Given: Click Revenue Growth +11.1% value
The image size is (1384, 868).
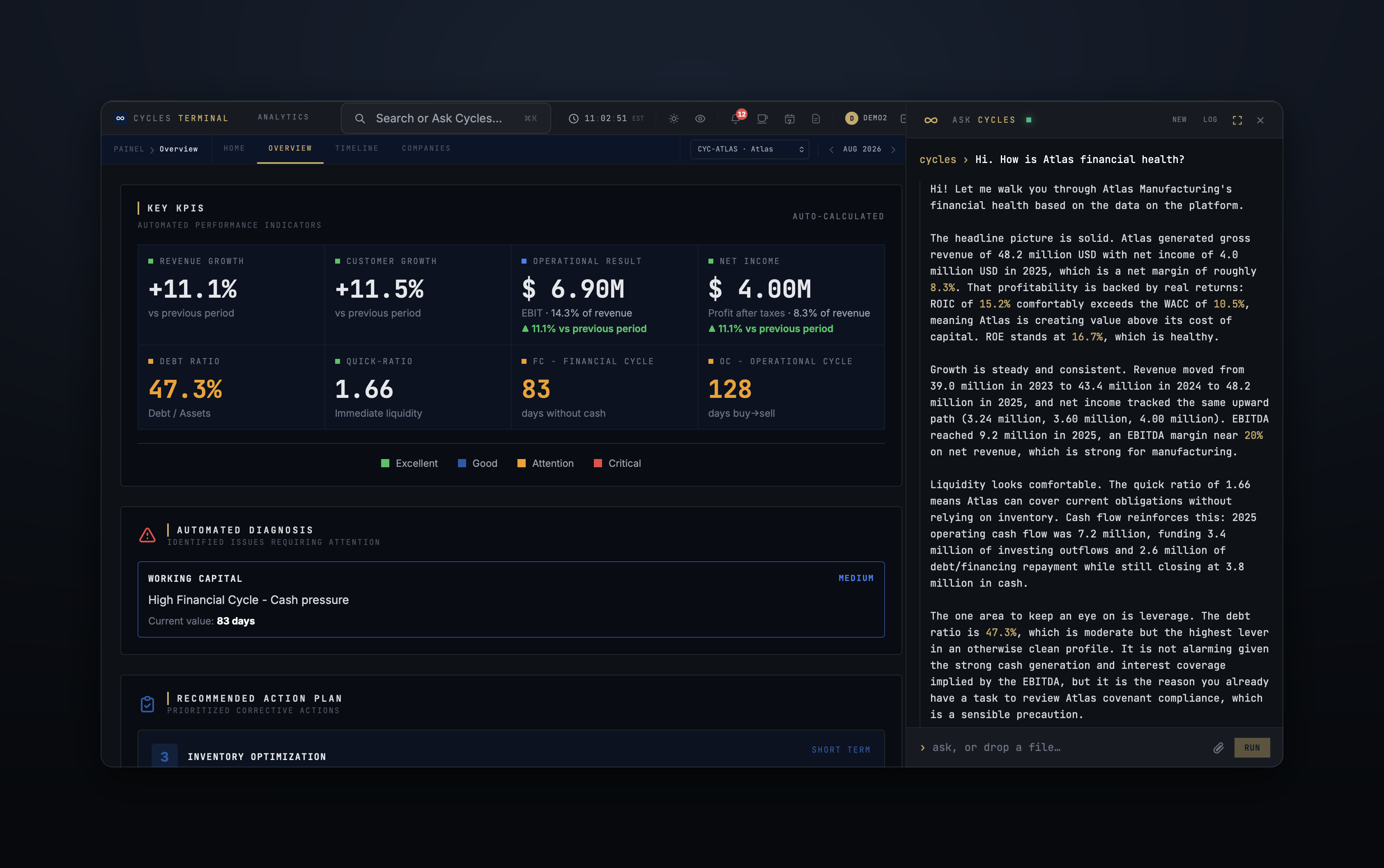Looking at the screenshot, I should 193,289.
